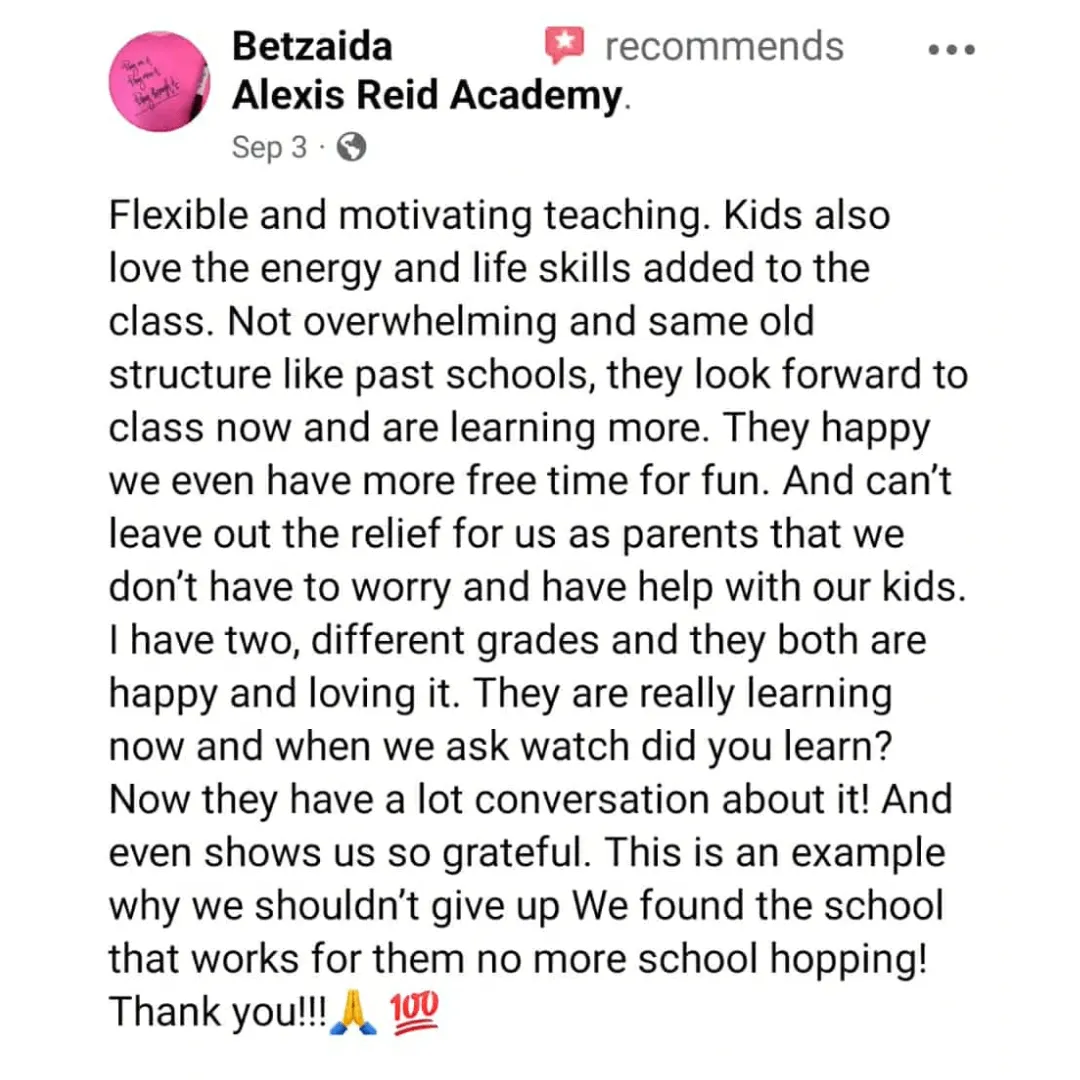Image resolution: width=1080 pixels, height=1080 pixels.
Task: Open the Betzaida profile name link
Action: (x=312, y=47)
